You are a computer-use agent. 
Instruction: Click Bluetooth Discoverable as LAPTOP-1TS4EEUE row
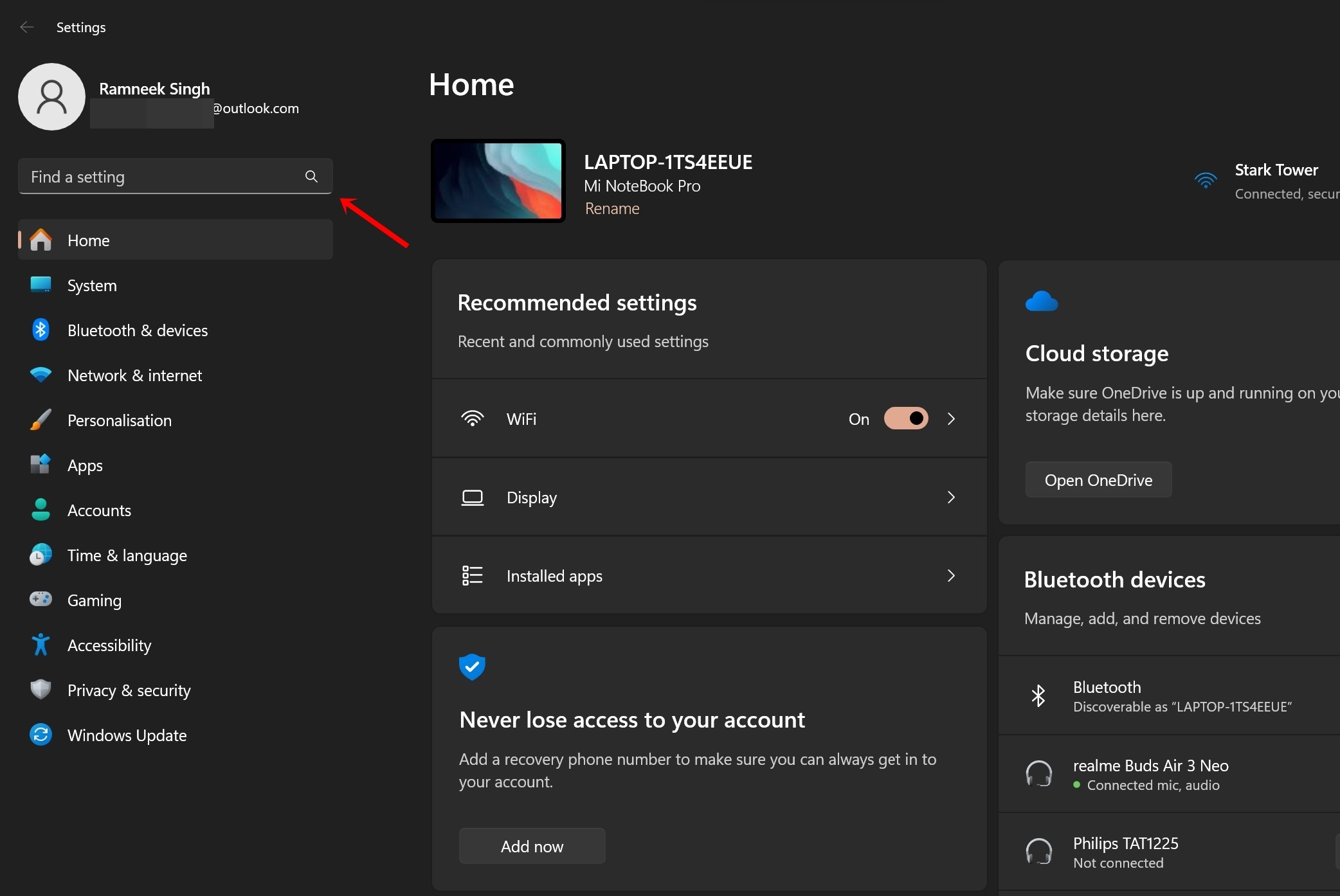pos(1169,695)
